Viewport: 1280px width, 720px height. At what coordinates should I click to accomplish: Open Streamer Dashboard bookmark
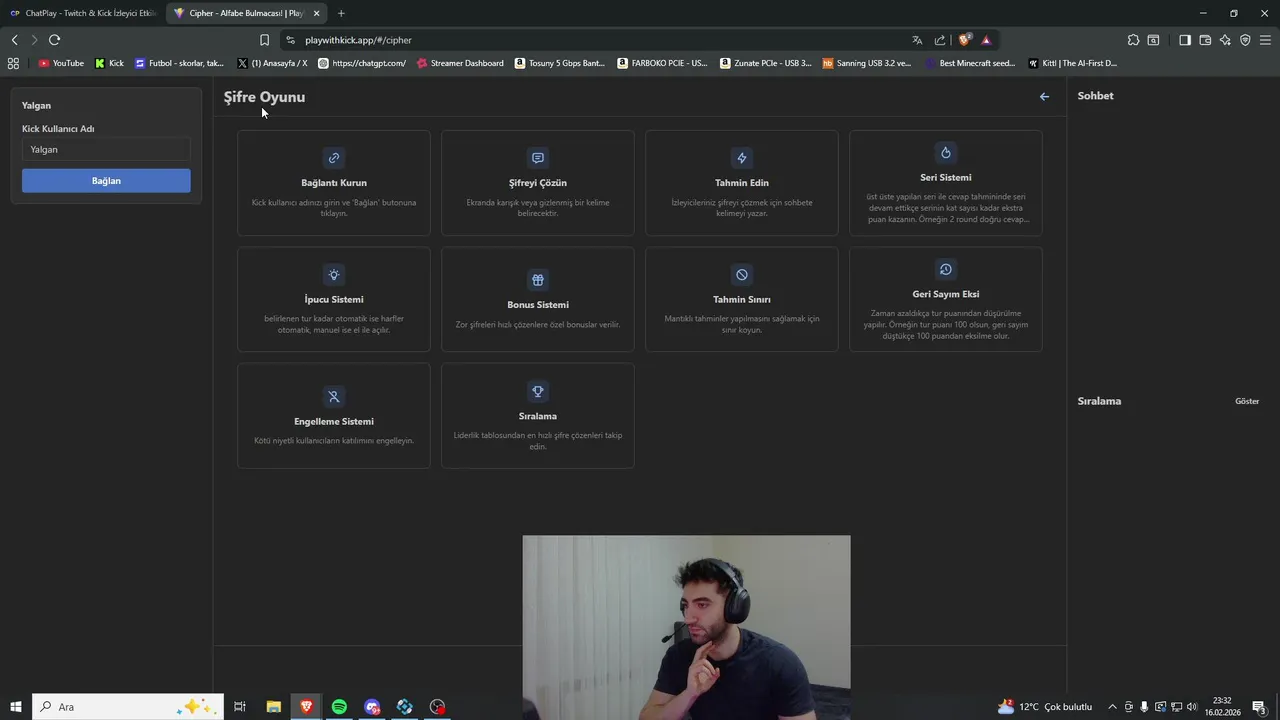tap(460, 63)
